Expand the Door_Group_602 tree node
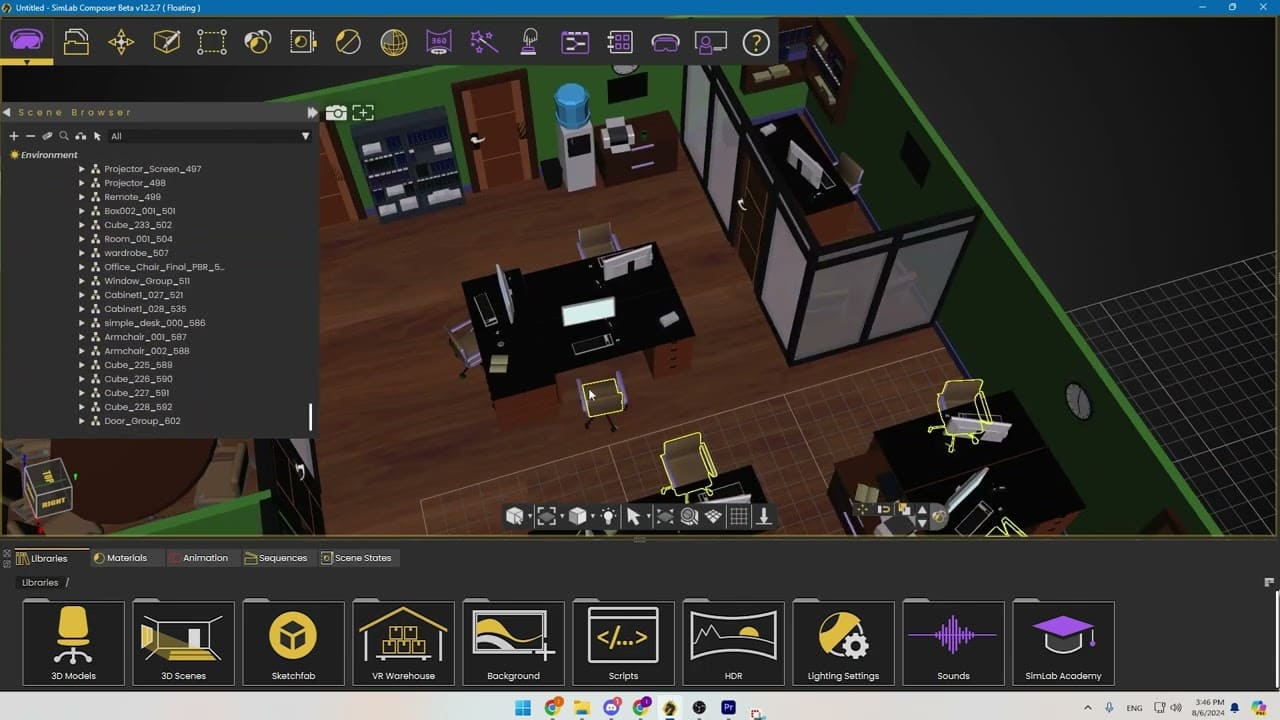Image resolution: width=1280 pixels, height=720 pixels. 82,421
